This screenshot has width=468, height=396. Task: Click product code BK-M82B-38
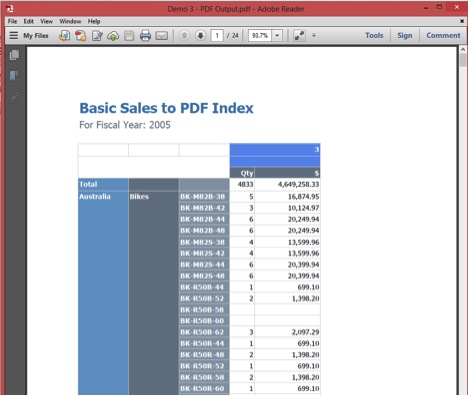click(202, 197)
